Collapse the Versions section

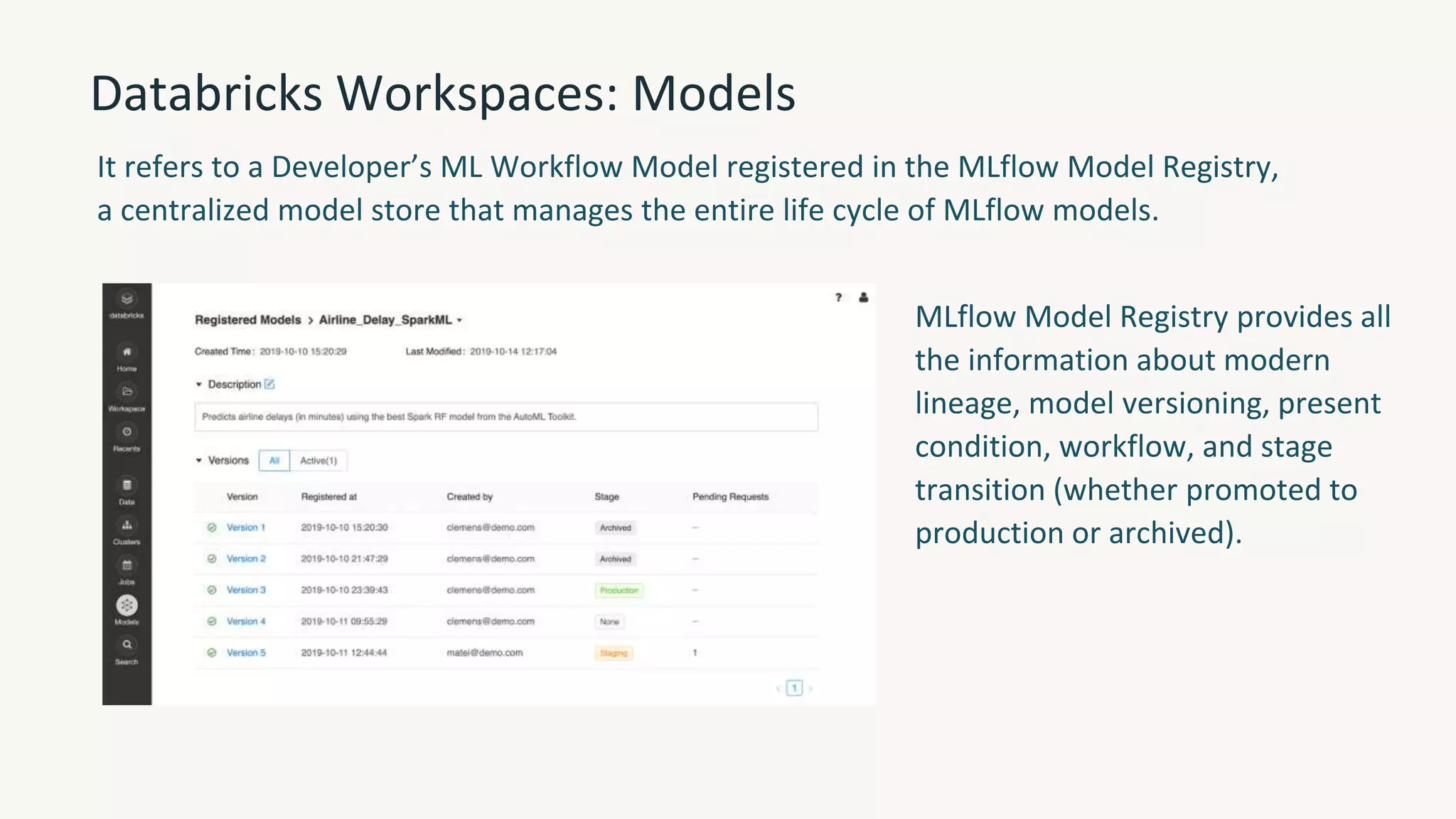coord(199,461)
